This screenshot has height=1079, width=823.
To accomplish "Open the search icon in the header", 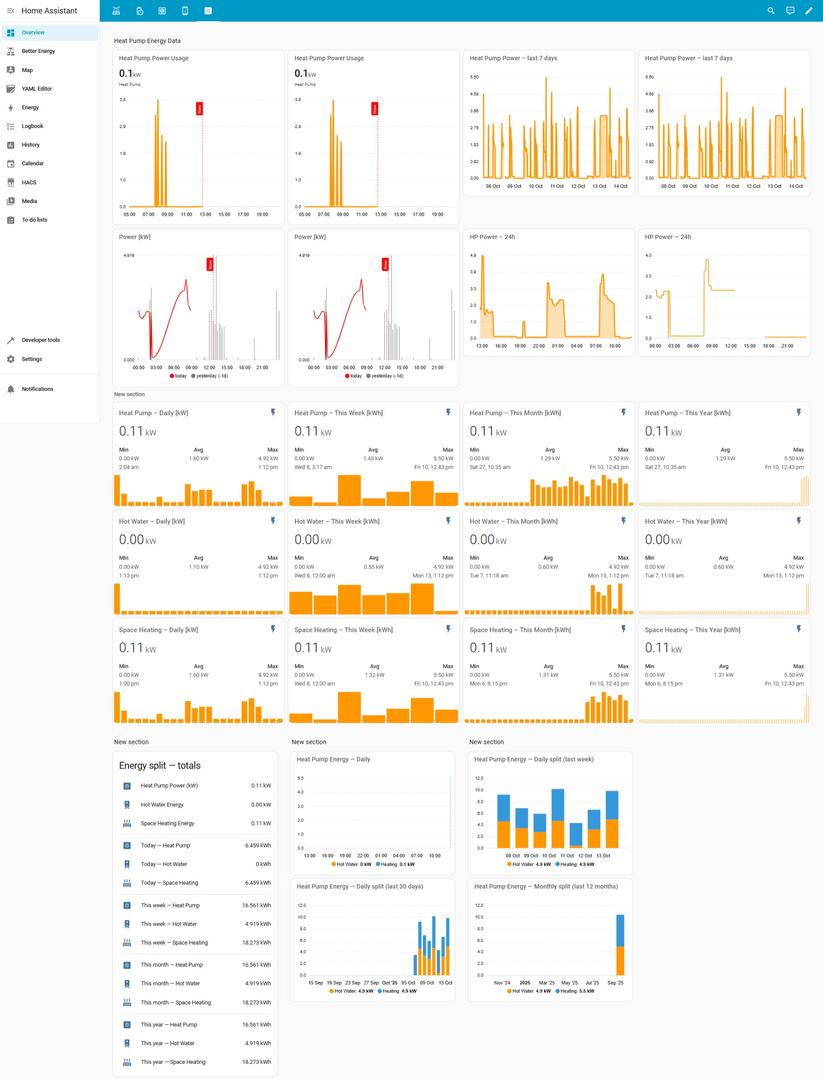I will (771, 11).
